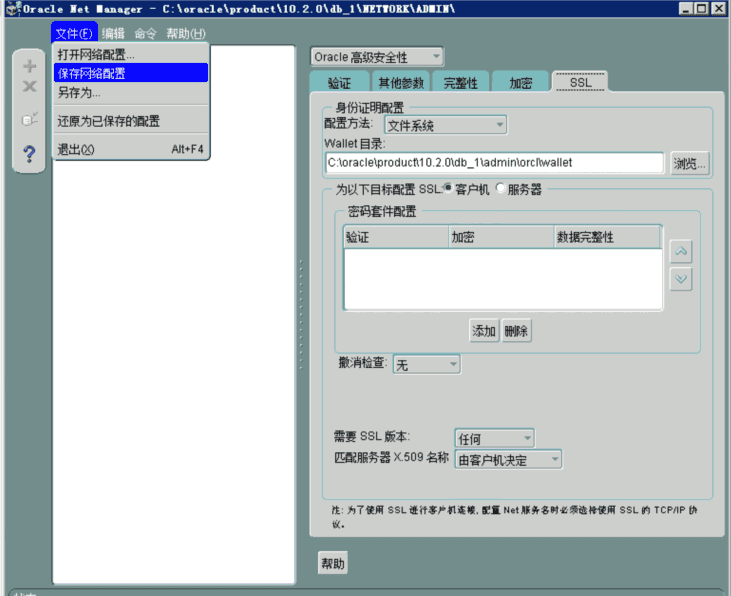Image resolution: width=731 pixels, height=596 pixels.
Task: Switch to the 加密 tab
Action: coord(520,83)
